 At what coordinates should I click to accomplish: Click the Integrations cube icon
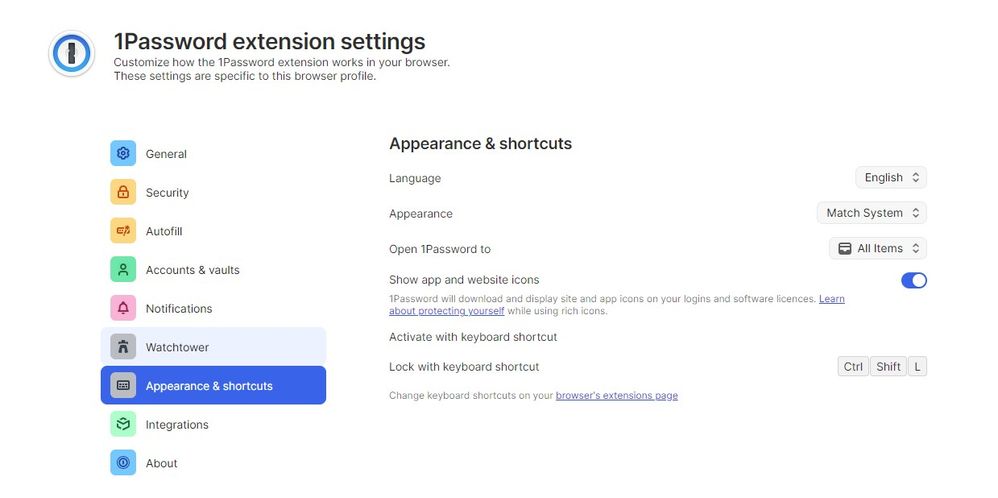[x=123, y=424]
